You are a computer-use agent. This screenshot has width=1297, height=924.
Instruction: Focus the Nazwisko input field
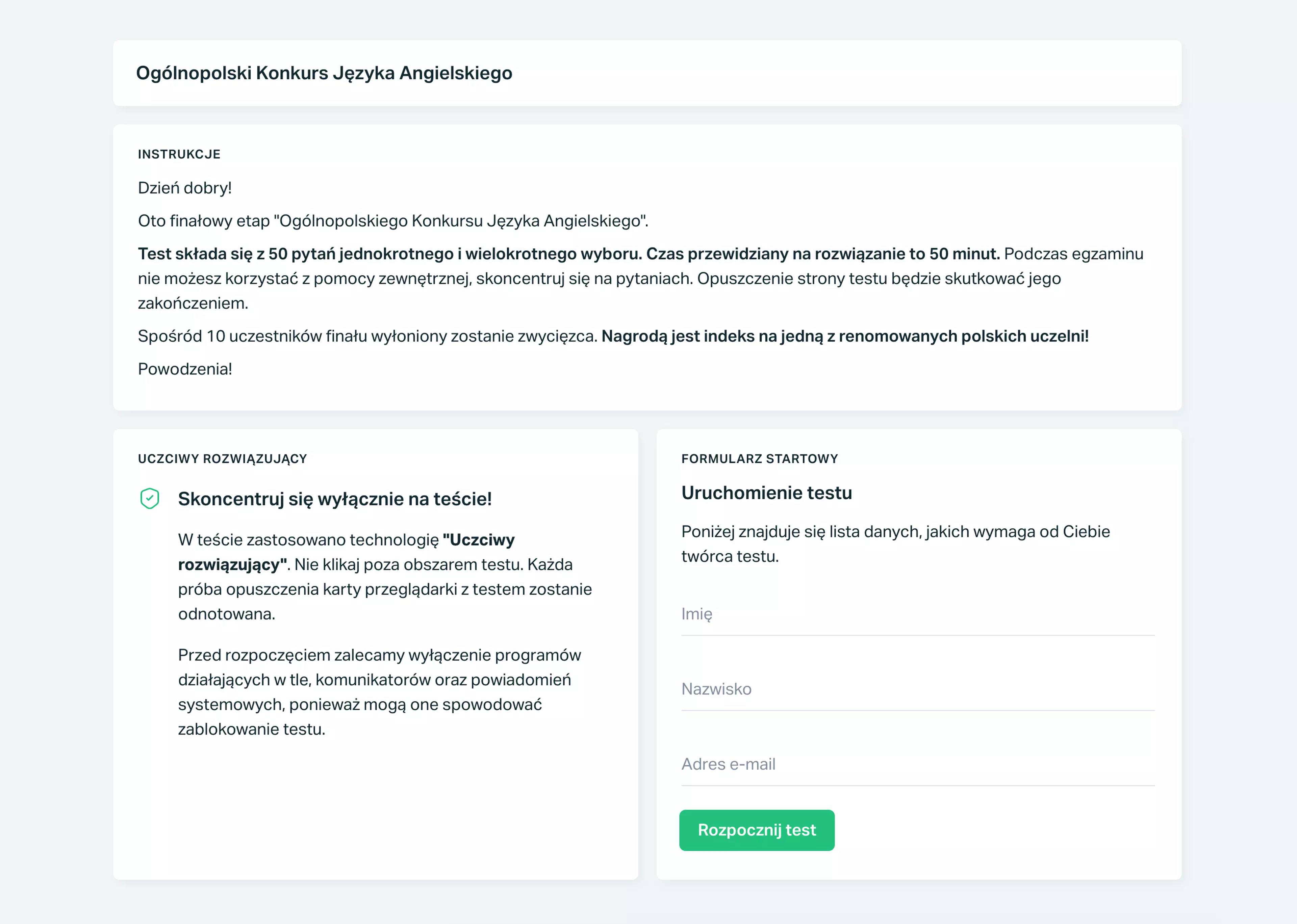917,690
